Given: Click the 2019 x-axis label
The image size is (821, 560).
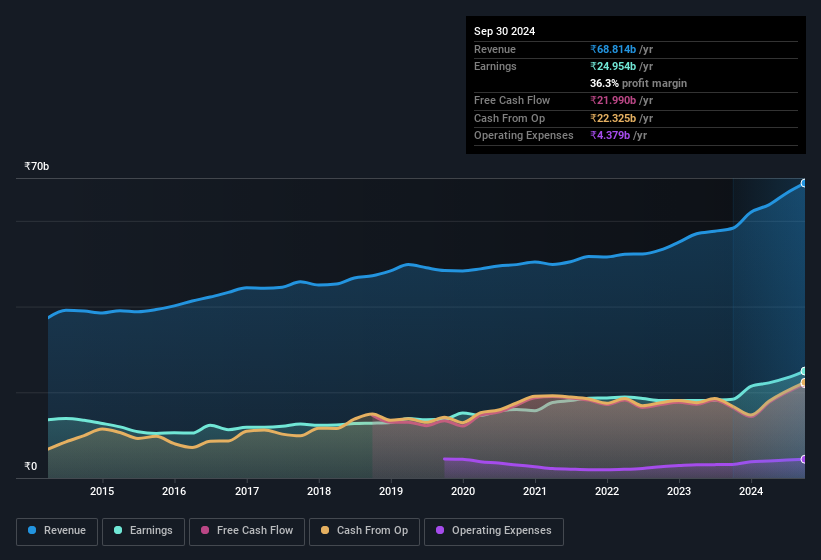Looking at the screenshot, I should 391,491.
